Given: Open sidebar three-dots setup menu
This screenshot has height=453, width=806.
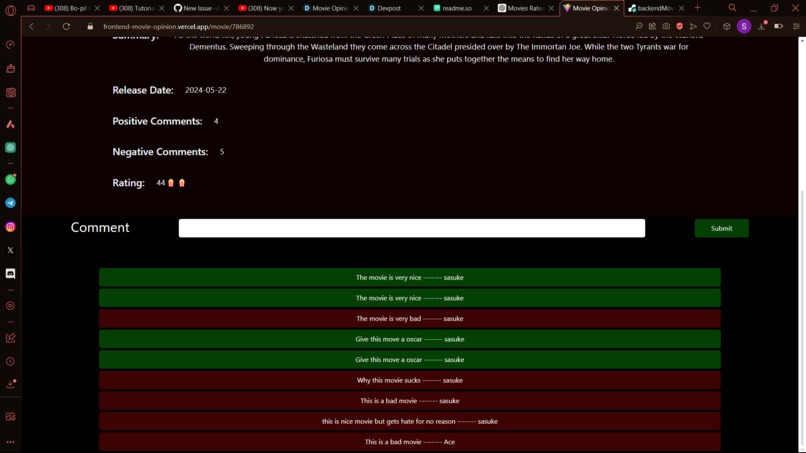Looking at the screenshot, I should [x=10, y=442].
